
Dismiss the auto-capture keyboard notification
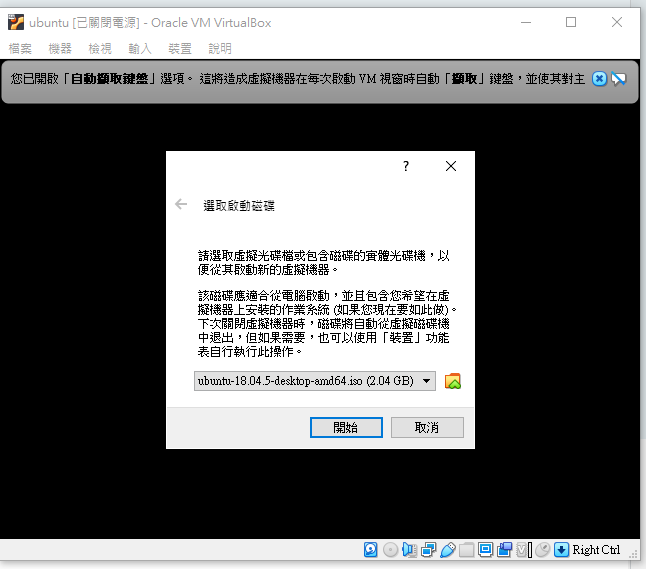tap(599, 78)
